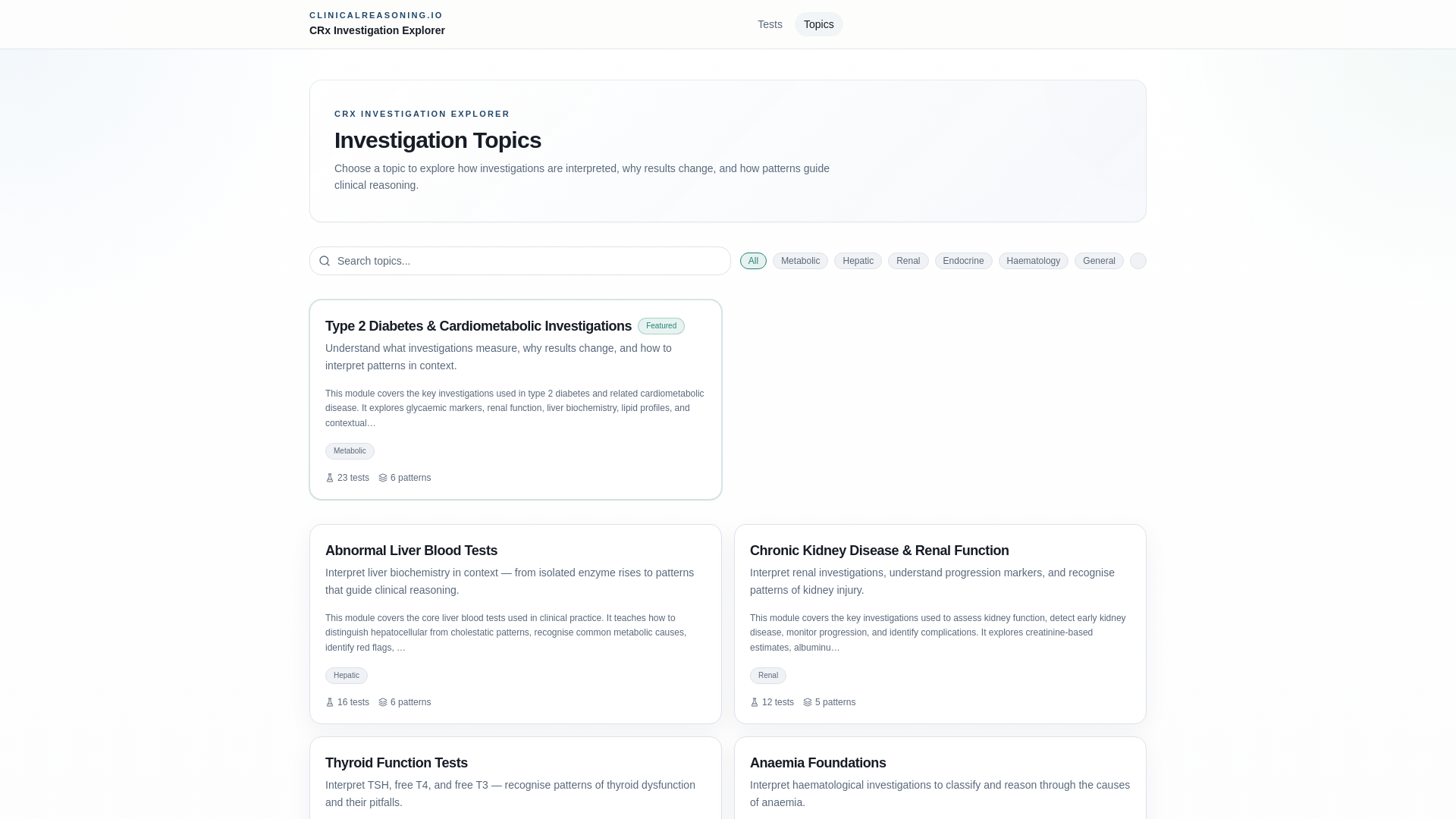This screenshot has width=1456, height=819.
Task: Click layers icon in Abnormal Liver Blood Tests card
Action: pos(383,702)
